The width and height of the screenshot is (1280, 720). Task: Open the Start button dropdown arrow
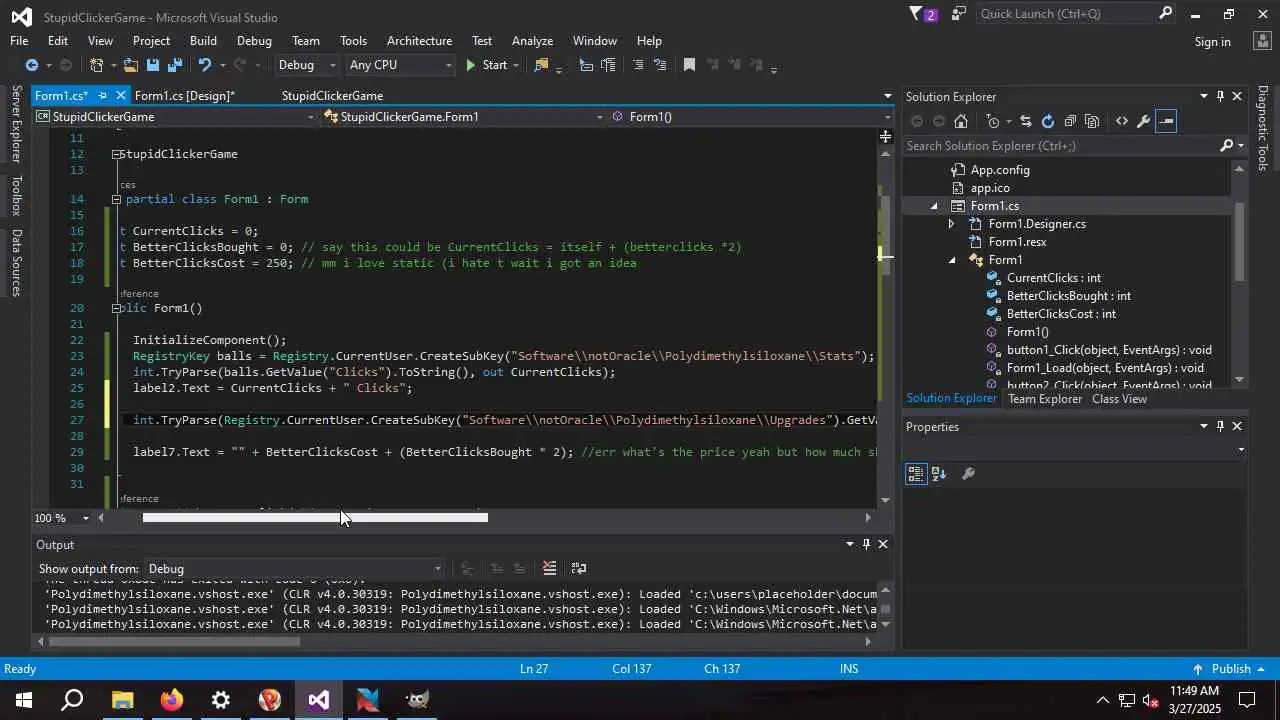click(516, 65)
